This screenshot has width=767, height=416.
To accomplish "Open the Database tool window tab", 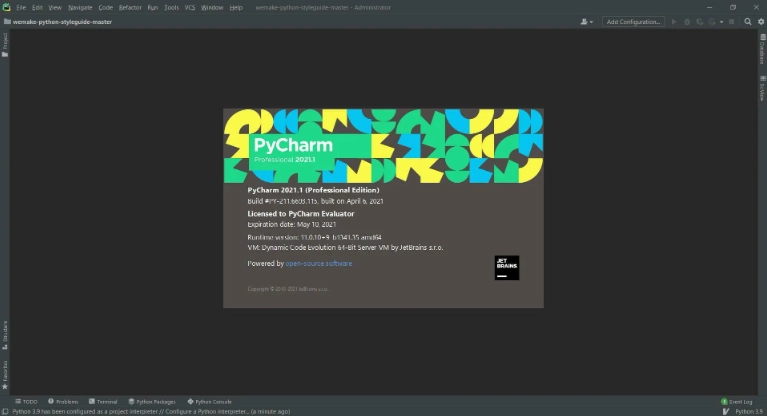I will point(762,49).
